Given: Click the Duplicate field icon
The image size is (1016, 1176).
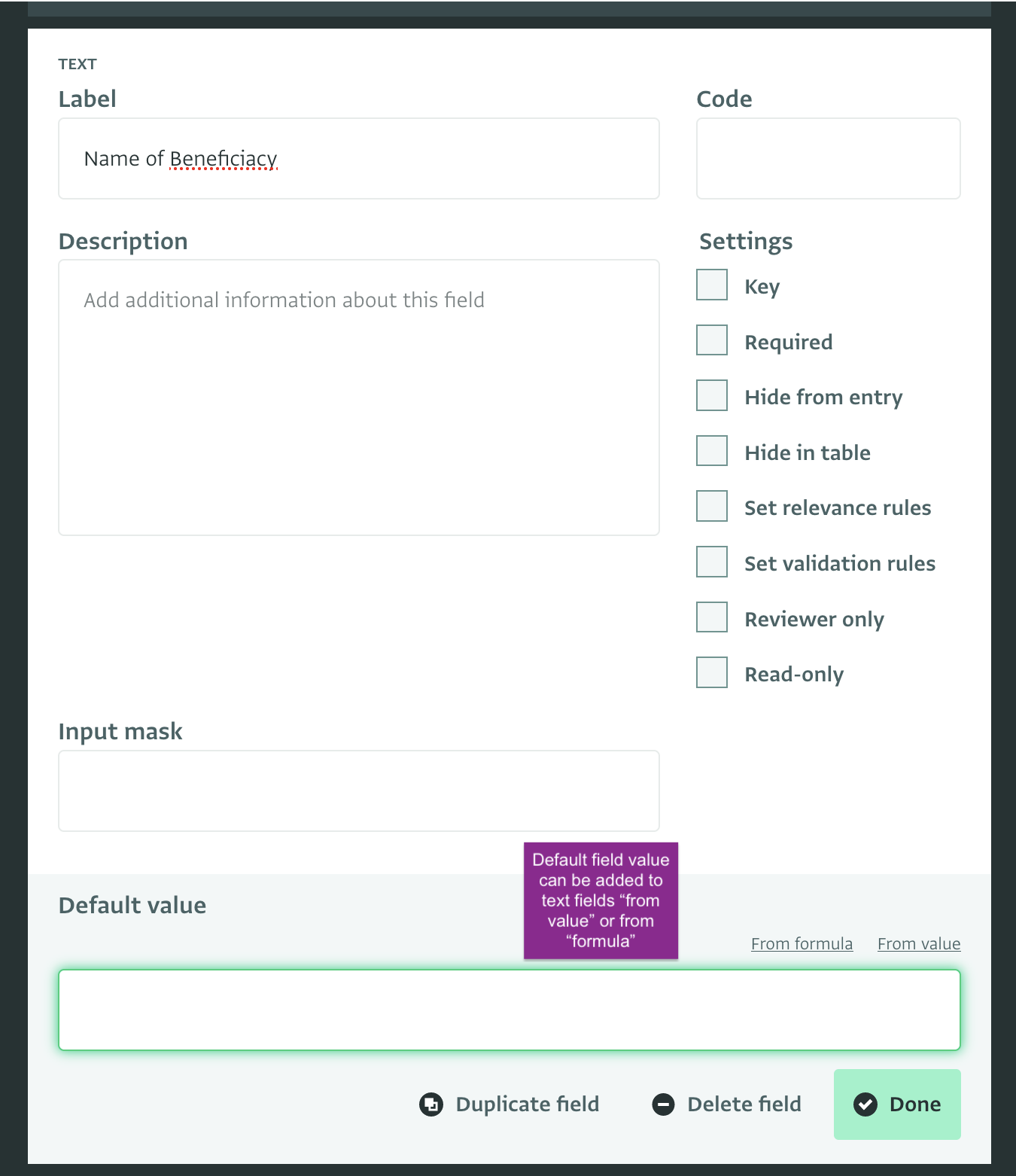Looking at the screenshot, I should (430, 1104).
